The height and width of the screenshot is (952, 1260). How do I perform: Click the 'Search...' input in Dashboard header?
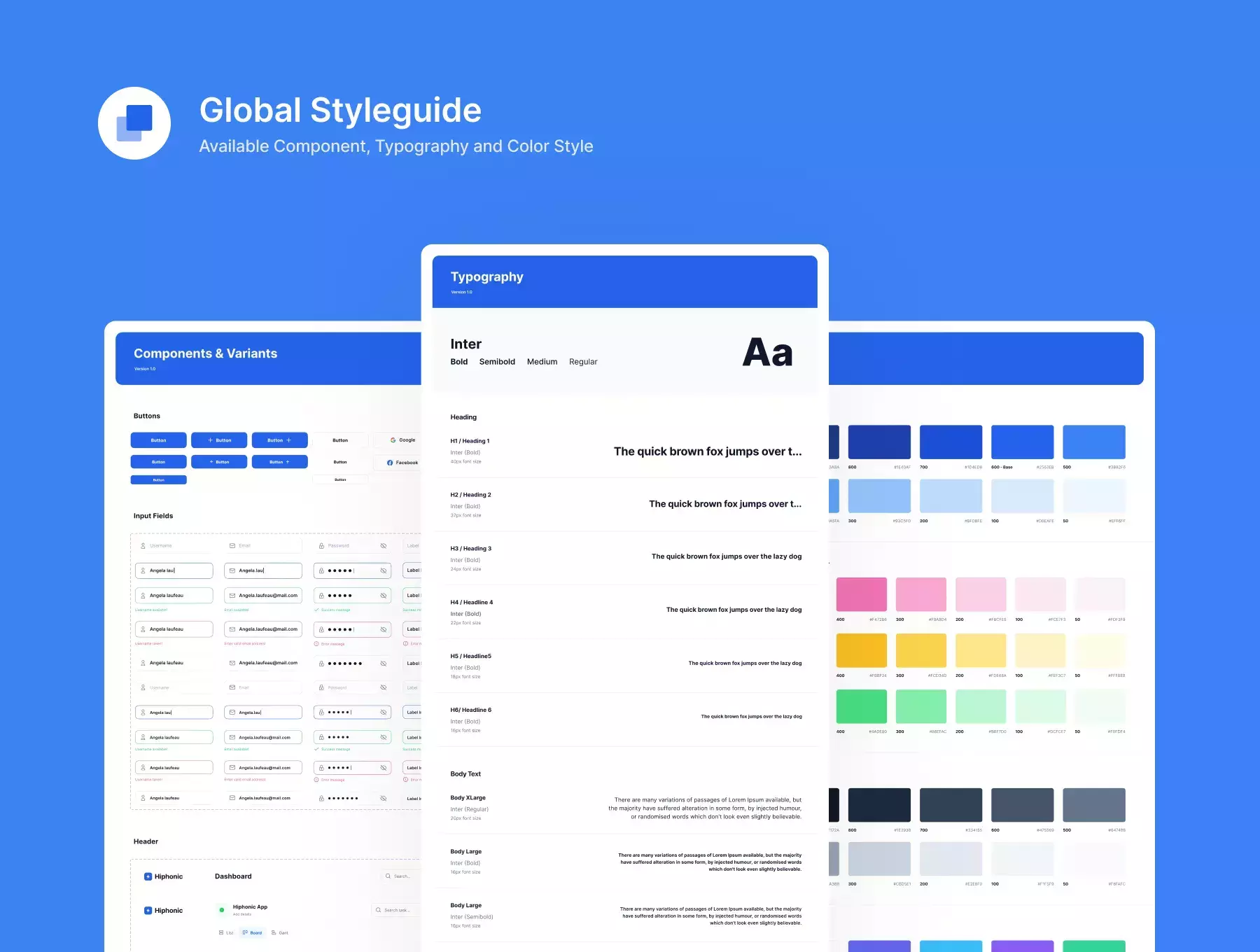(401, 876)
